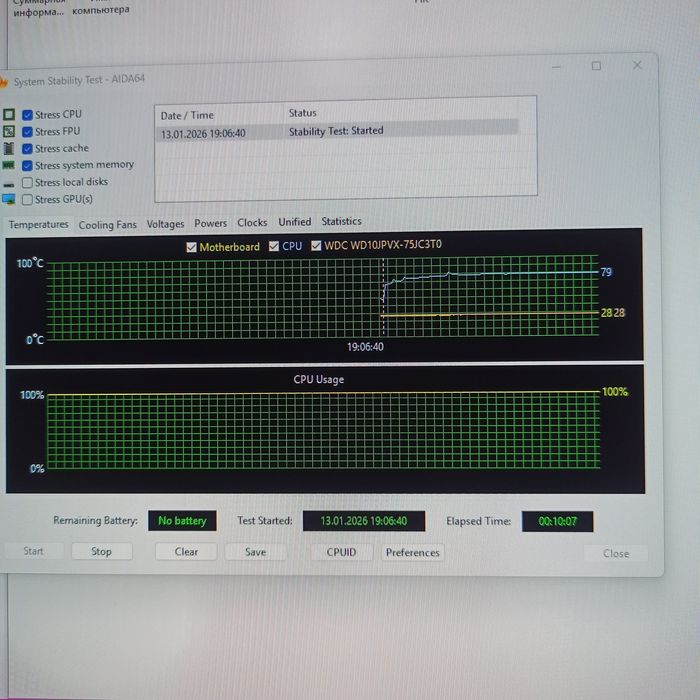Click the cache chip icon beside Stress cache

tap(8, 149)
